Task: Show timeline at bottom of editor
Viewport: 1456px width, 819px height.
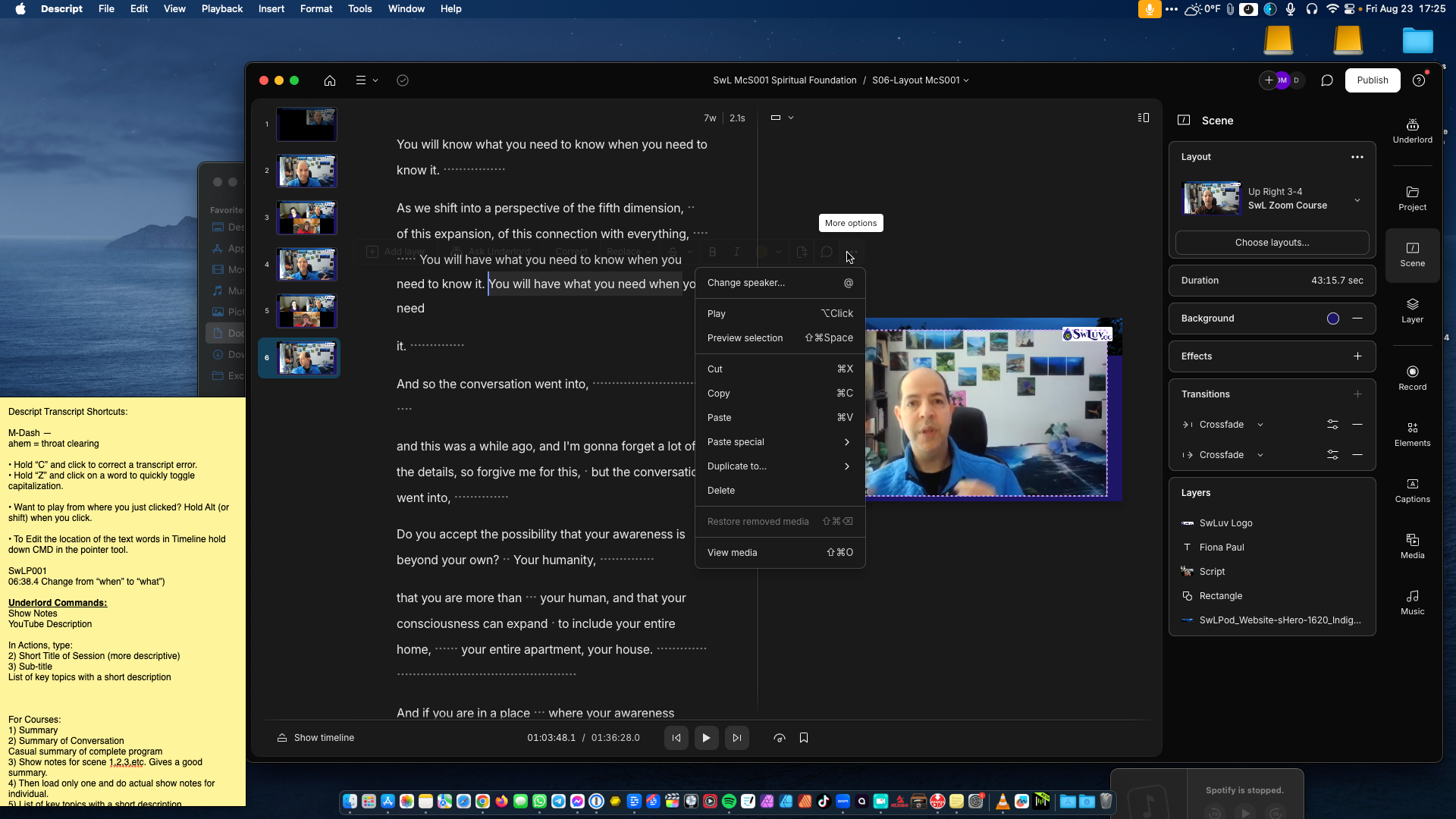Action: [315, 738]
